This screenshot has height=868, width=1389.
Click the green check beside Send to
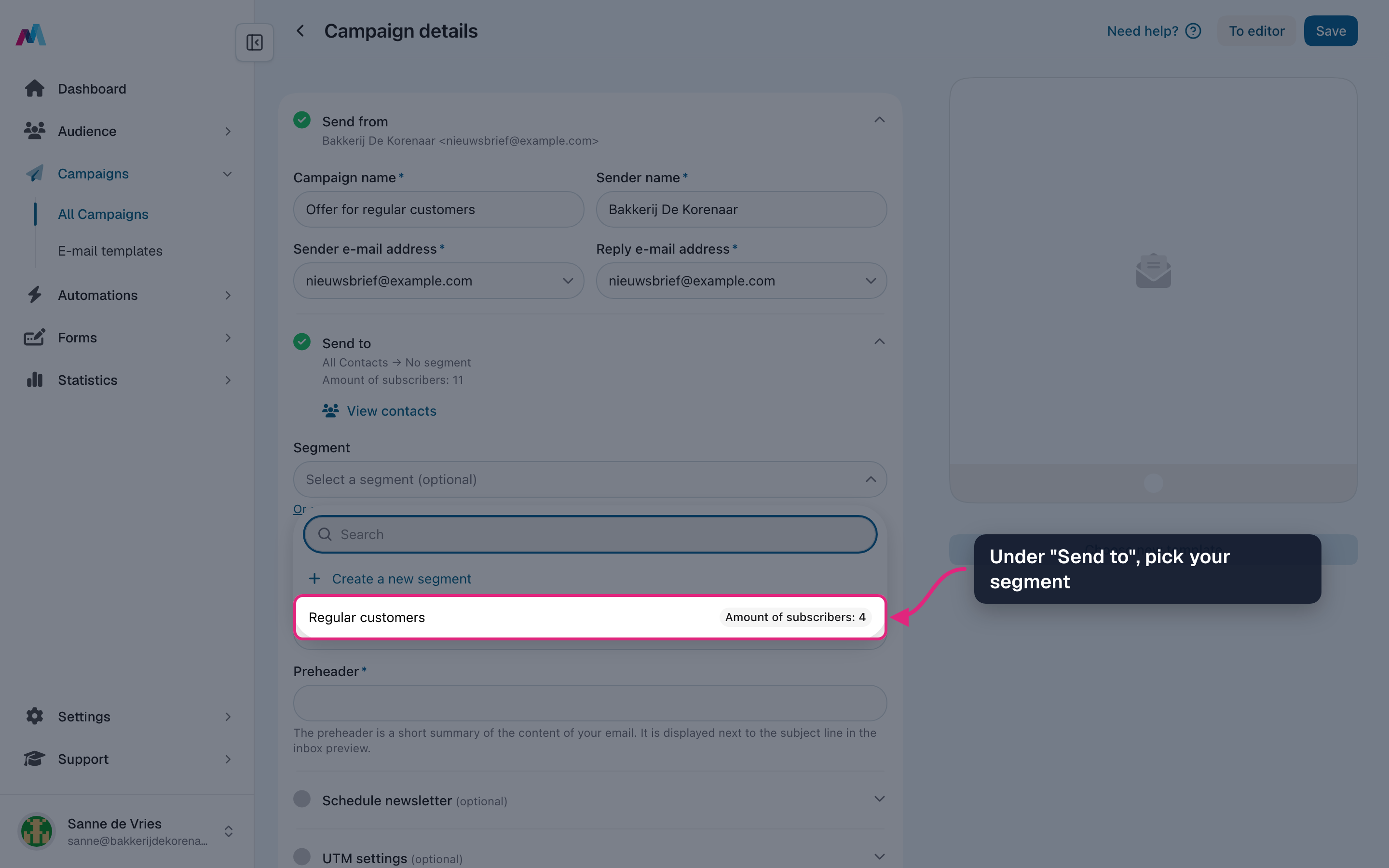coord(302,341)
